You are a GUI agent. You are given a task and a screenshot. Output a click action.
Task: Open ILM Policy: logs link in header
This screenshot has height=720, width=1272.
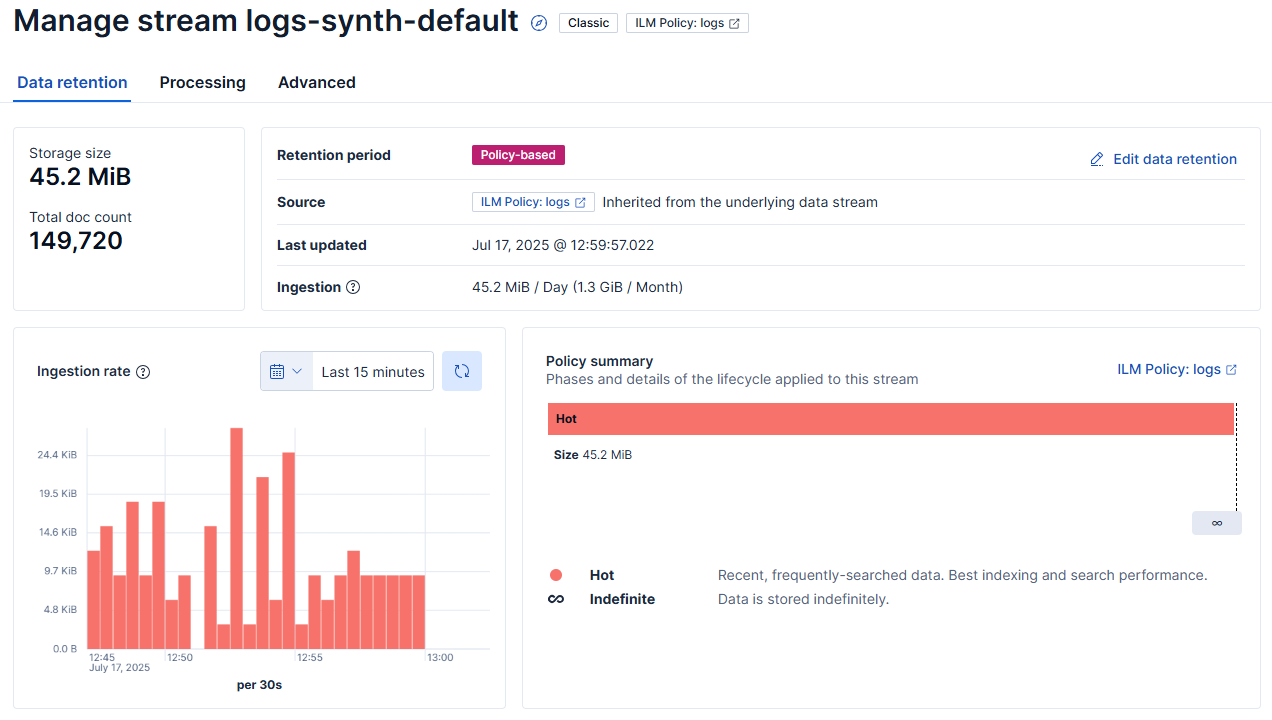(687, 23)
